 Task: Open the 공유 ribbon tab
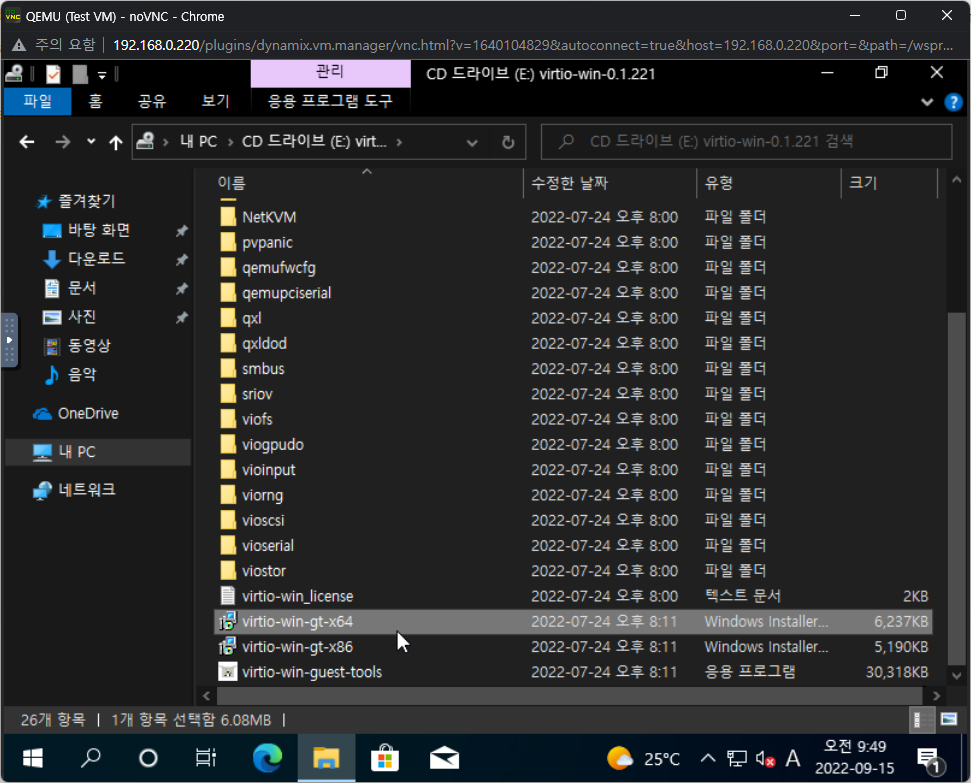tap(152, 101)
